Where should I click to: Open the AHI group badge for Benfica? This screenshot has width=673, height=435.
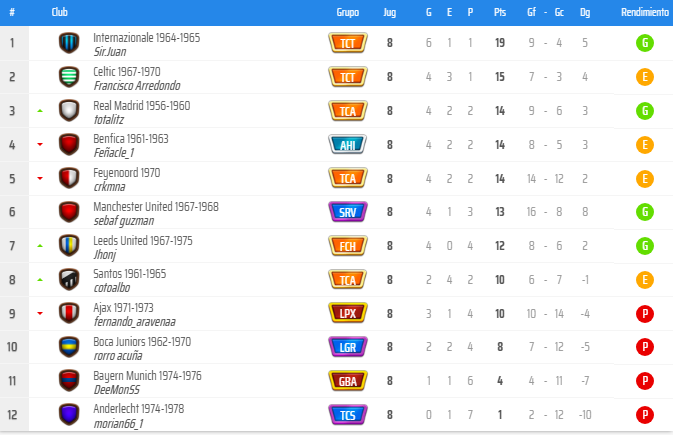[x=348, y=145]
